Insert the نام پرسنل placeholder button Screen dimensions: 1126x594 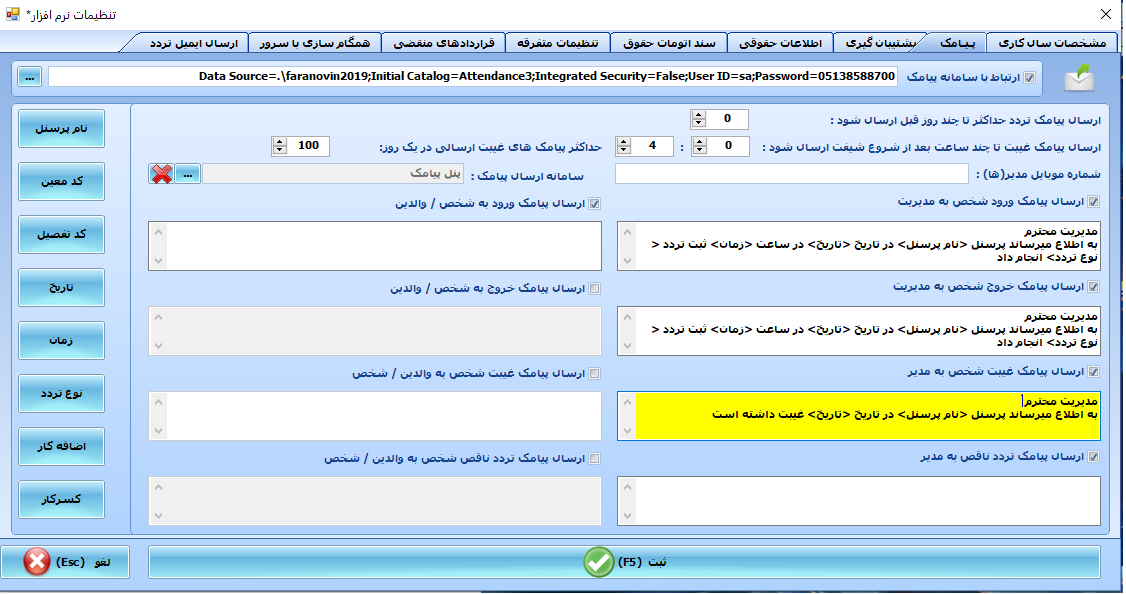[61, 129]
